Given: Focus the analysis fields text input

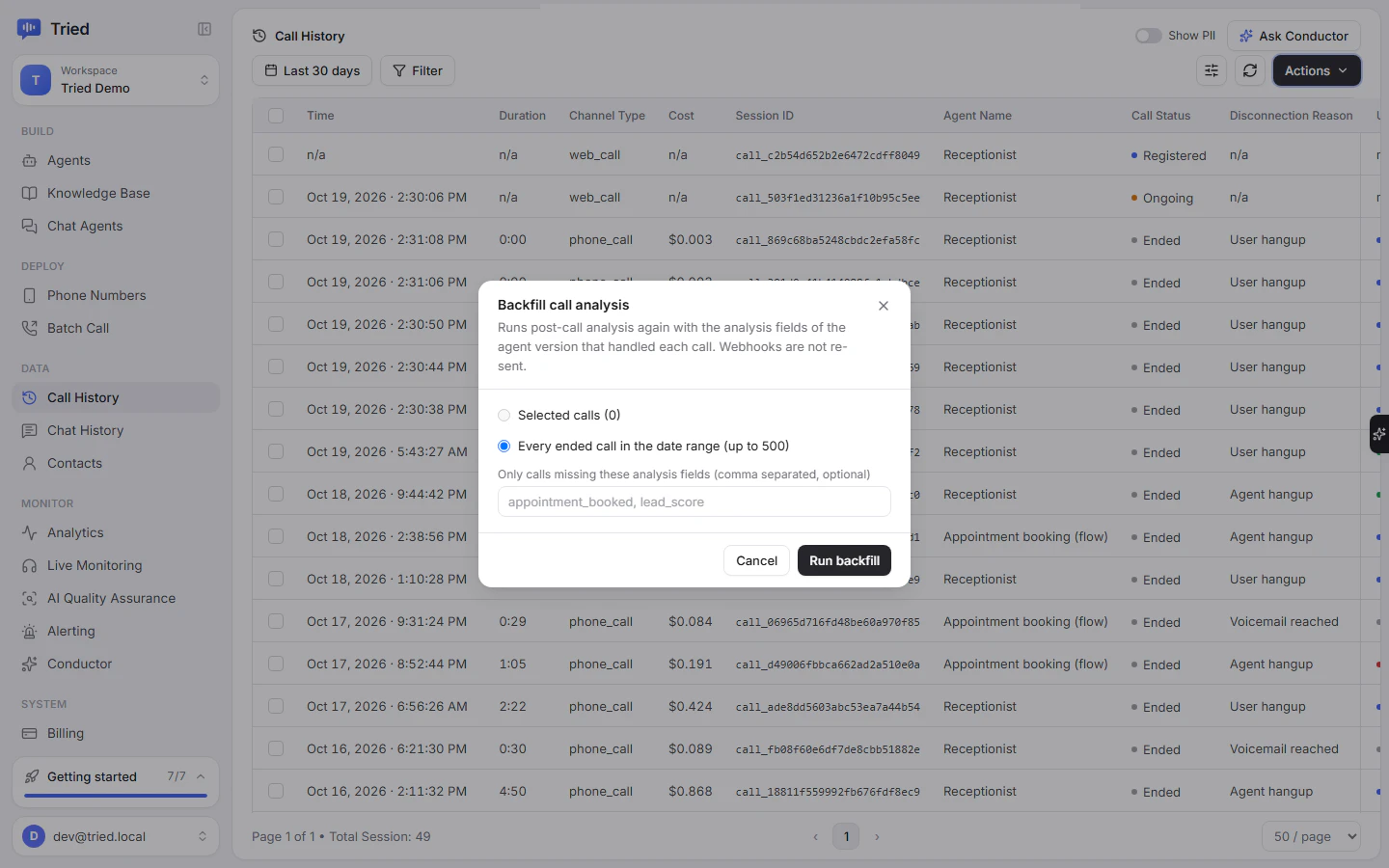Looking at the screenshot, I should pyautogui.click(x=694, y=502).
